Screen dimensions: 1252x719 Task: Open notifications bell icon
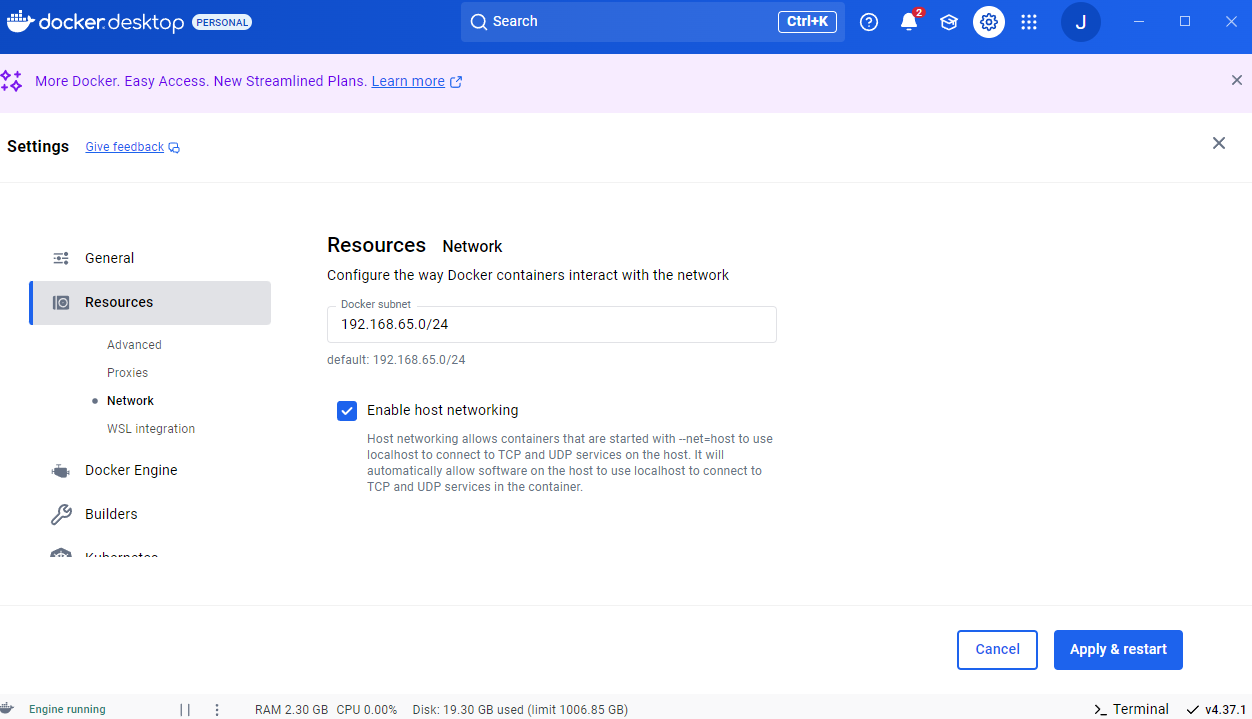[x=909, y=22]
